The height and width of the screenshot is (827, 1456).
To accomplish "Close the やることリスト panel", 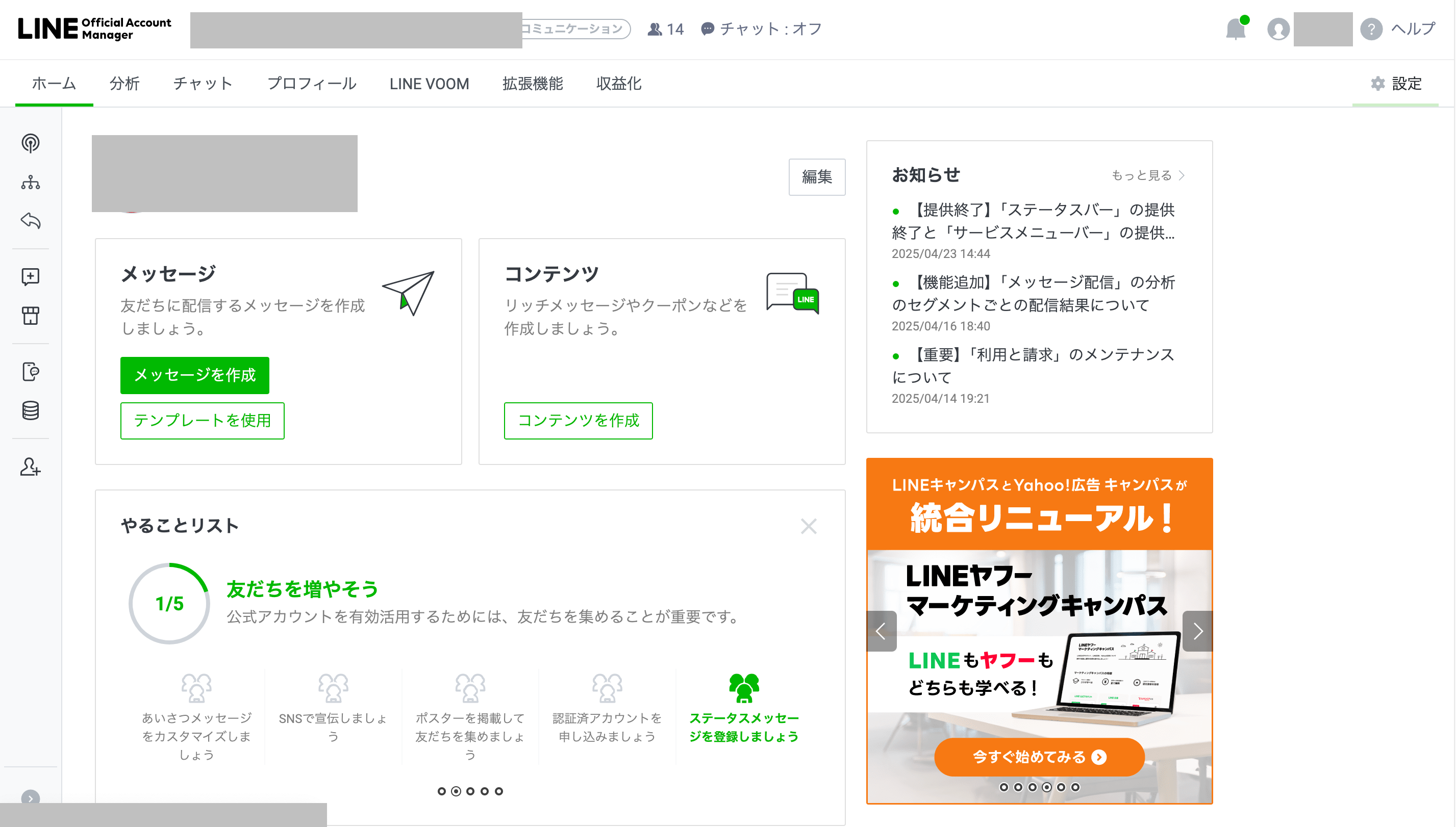I will tap(809, 526).
